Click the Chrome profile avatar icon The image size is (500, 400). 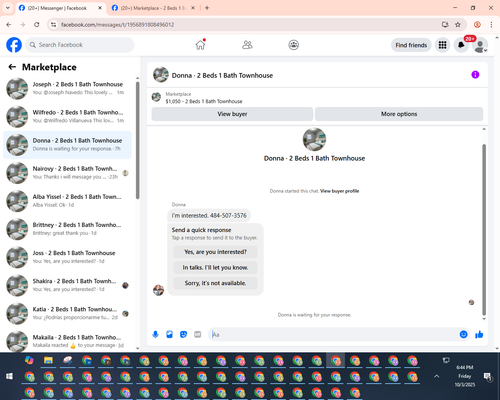tap(477, 25)
